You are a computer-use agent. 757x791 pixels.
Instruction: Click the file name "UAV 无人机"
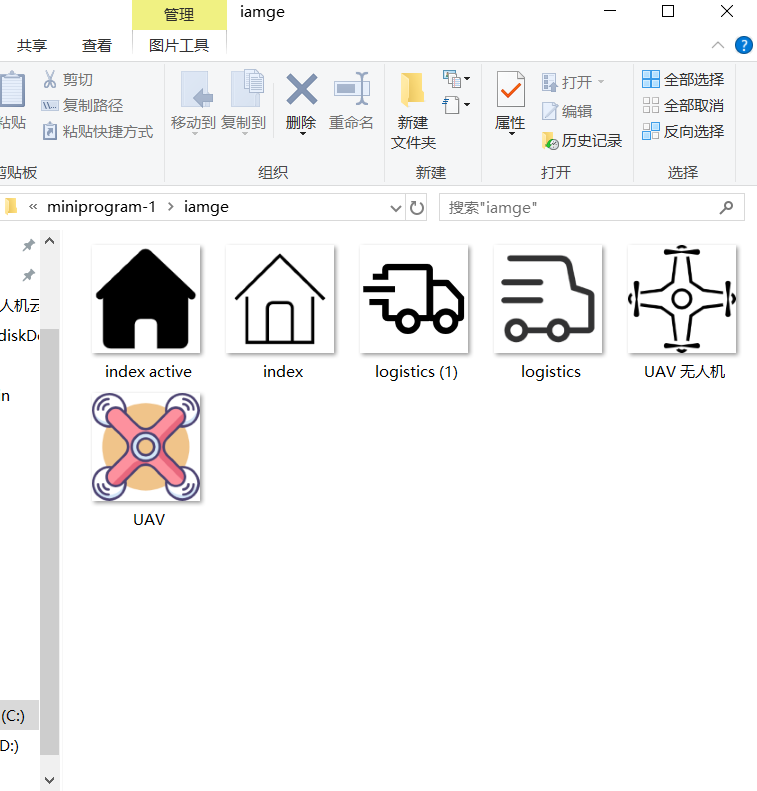pos(684,372)
